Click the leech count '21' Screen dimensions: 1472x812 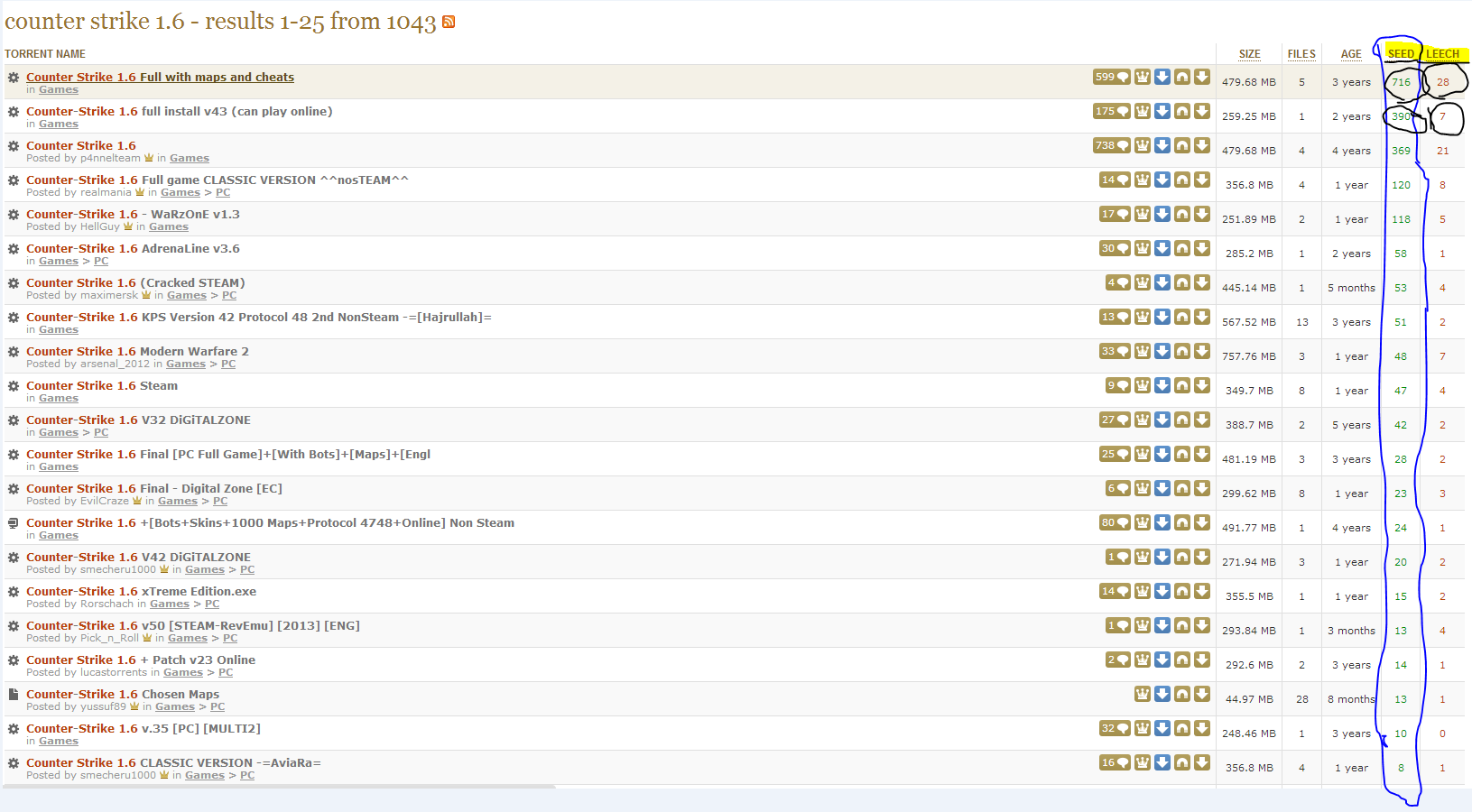pyautogui.click(x=1442, y=151)
